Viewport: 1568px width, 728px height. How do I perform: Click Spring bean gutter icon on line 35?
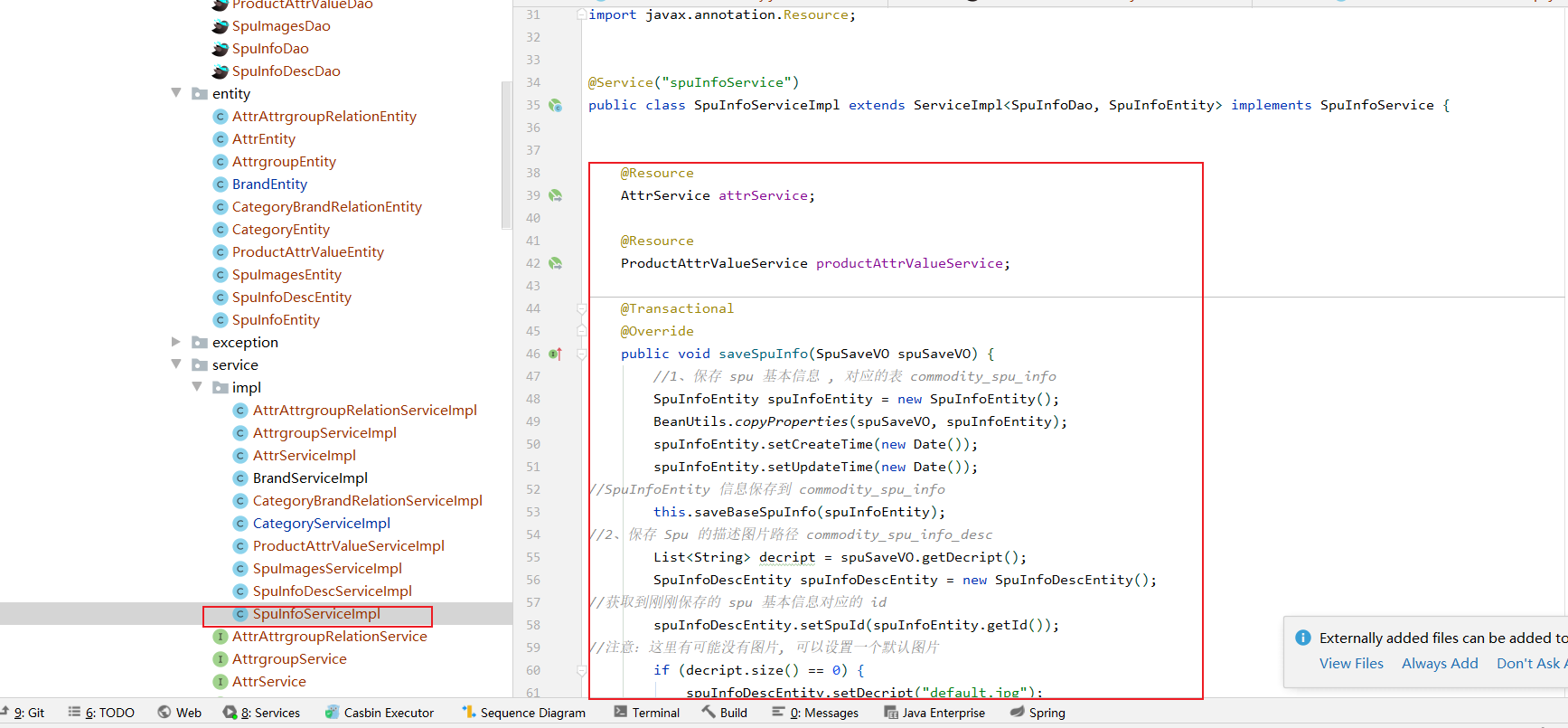(x=556, y=106)
